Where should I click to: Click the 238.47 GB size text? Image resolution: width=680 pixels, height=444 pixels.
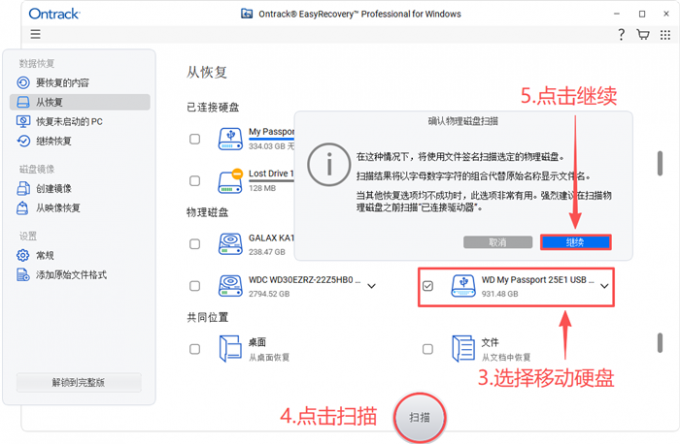pos(267,252)
